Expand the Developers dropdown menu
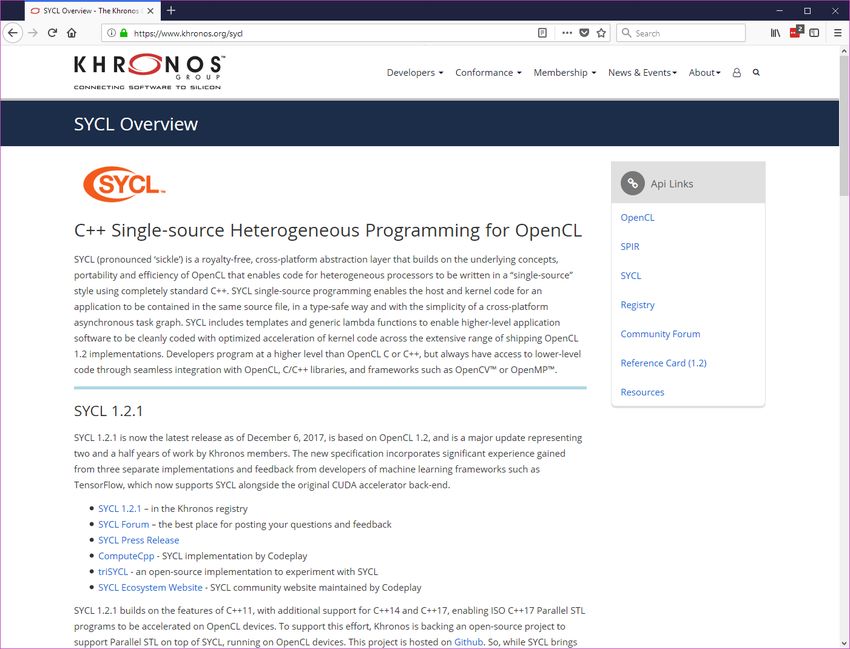 click(x=415, y=73)
